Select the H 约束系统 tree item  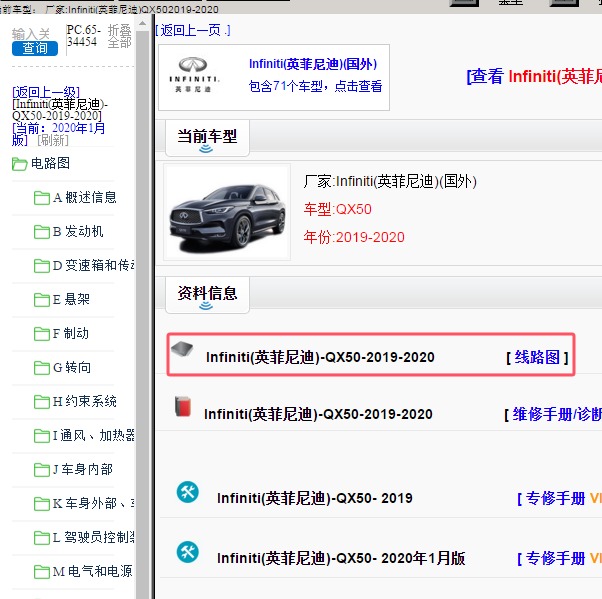pyautogui.click(x=84, y=401)
